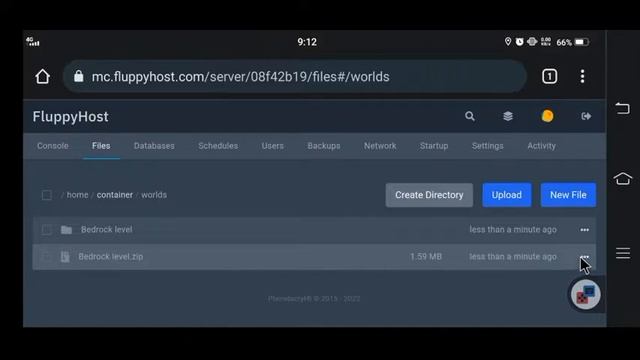Check the Bedrock level folder checkbox
The image size is (640, 360).
pos(47,230)
